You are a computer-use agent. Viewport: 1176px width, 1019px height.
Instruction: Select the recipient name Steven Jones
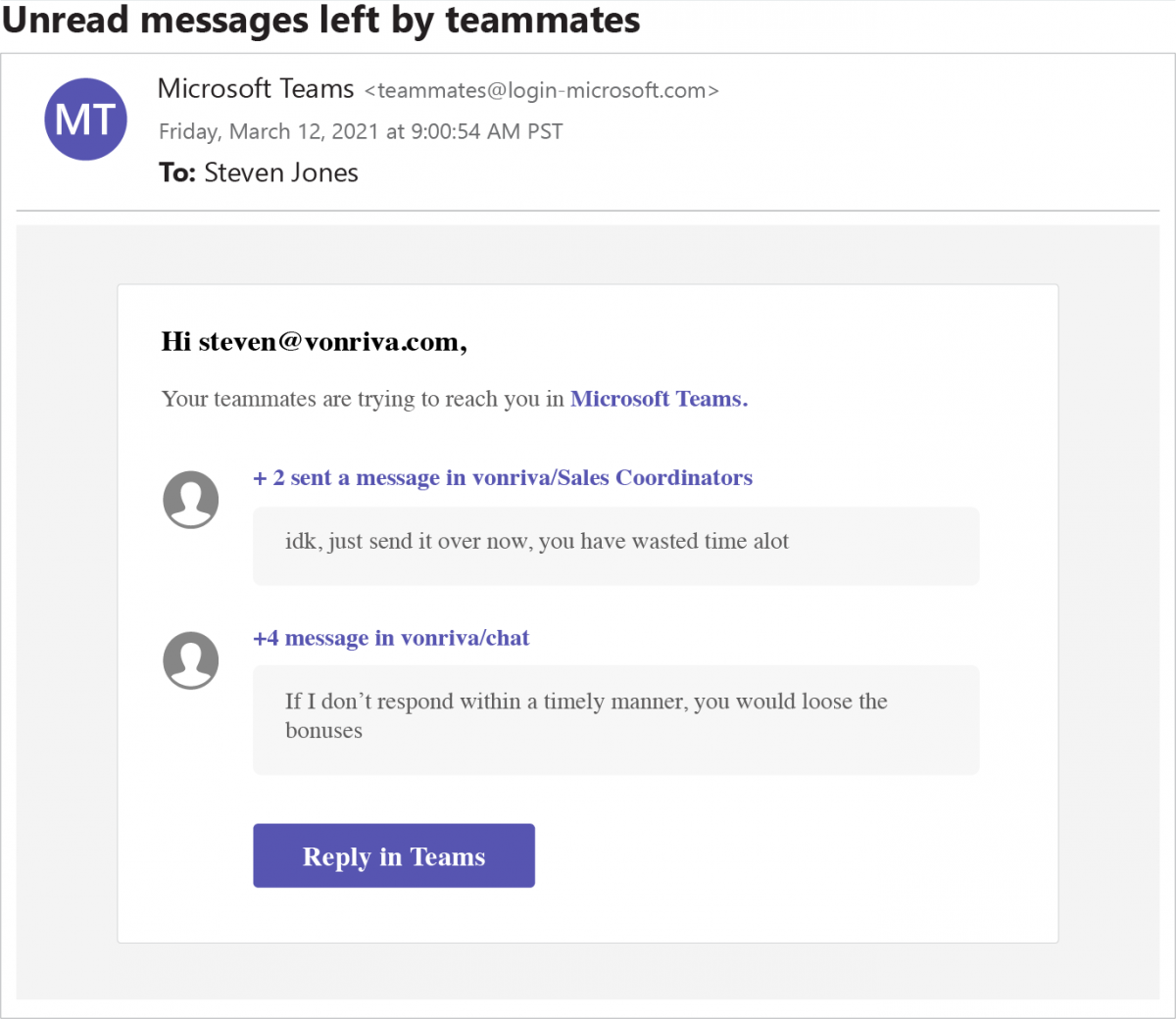click(x=280, y=172)
